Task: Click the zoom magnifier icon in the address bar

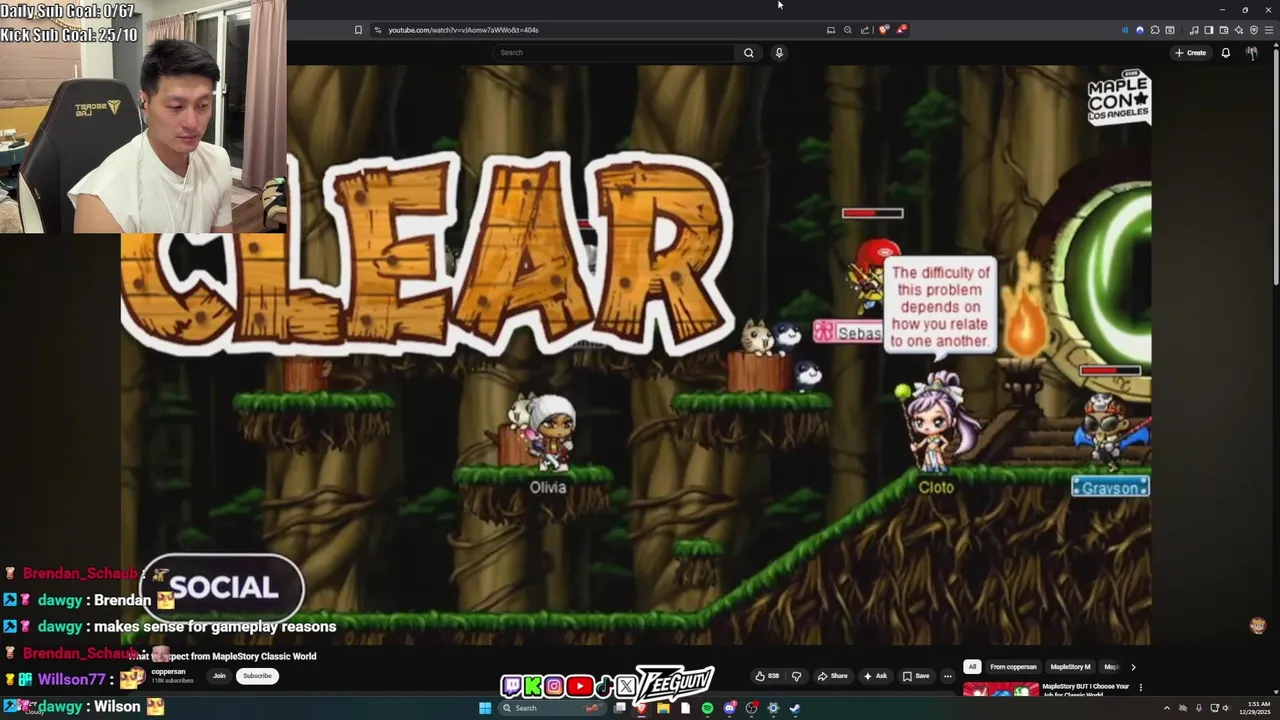Action: 848,30
